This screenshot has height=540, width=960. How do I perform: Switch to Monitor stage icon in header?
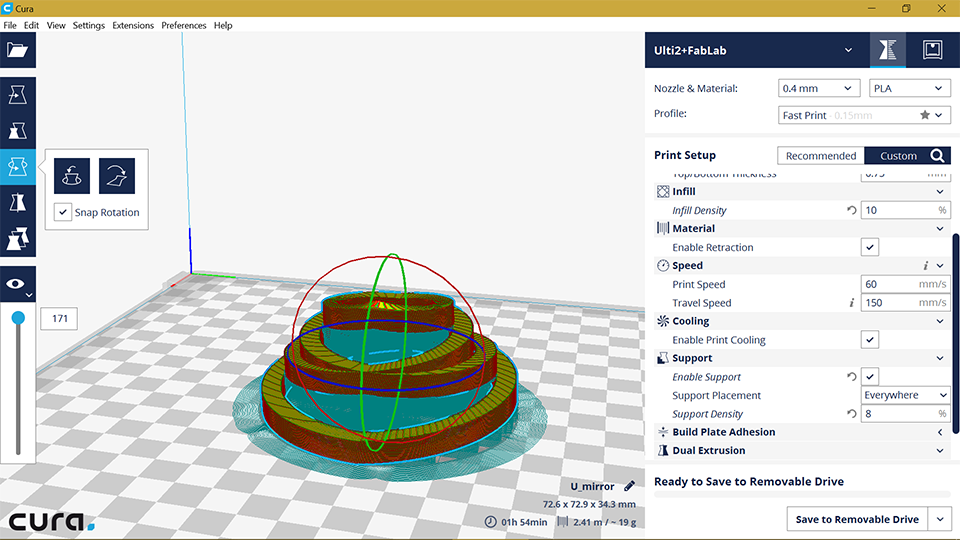(932, 50)
